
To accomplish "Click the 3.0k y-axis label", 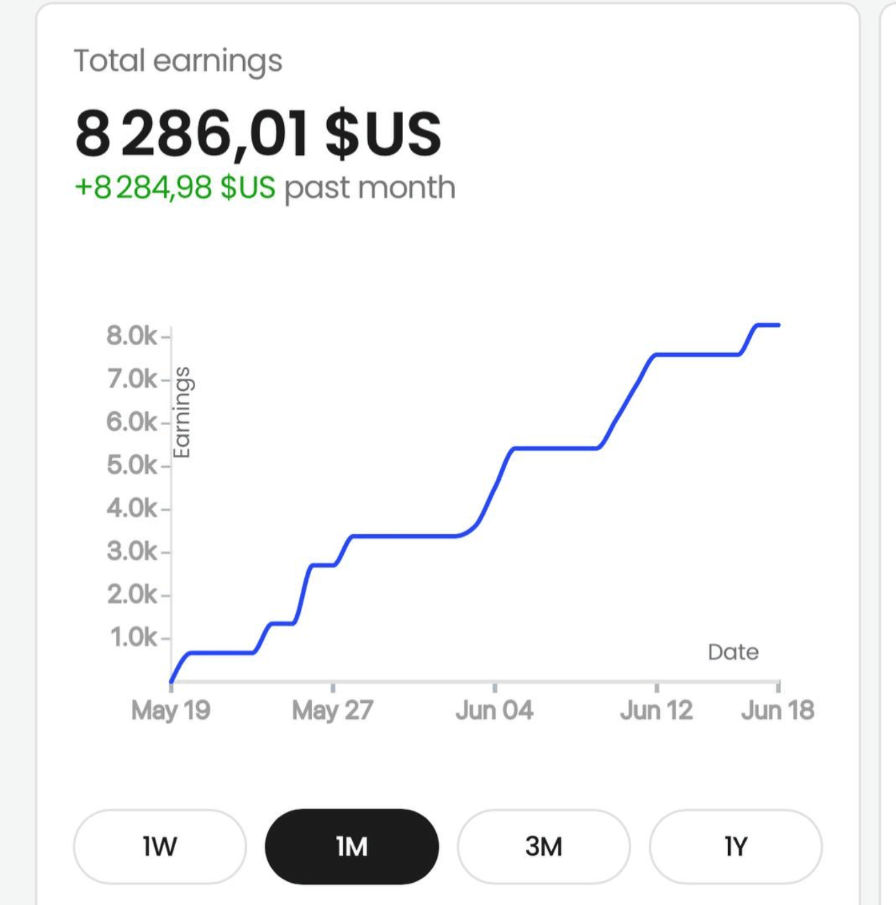I will [131, 552].
